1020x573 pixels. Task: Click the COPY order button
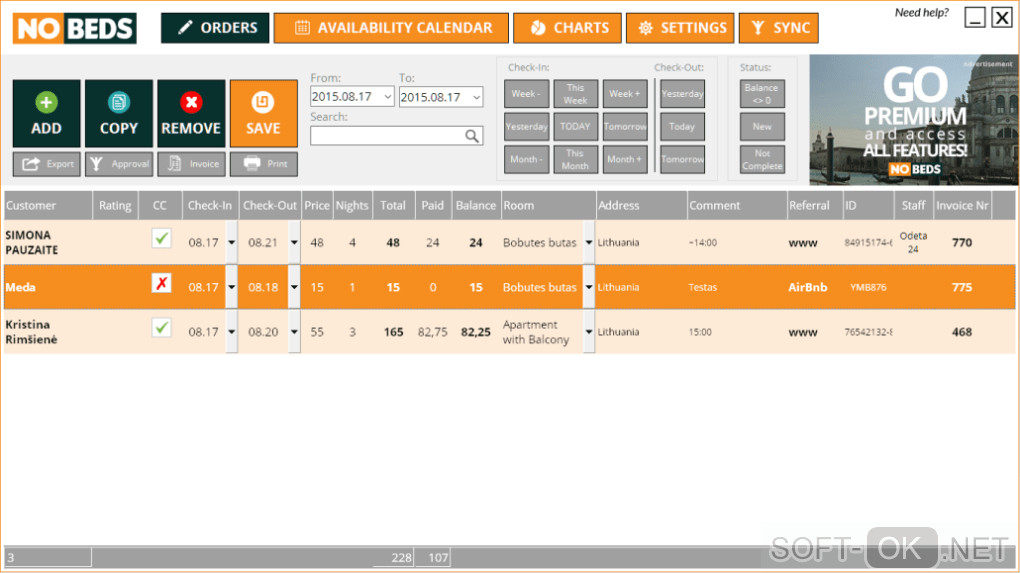click(x=118, y=113)
